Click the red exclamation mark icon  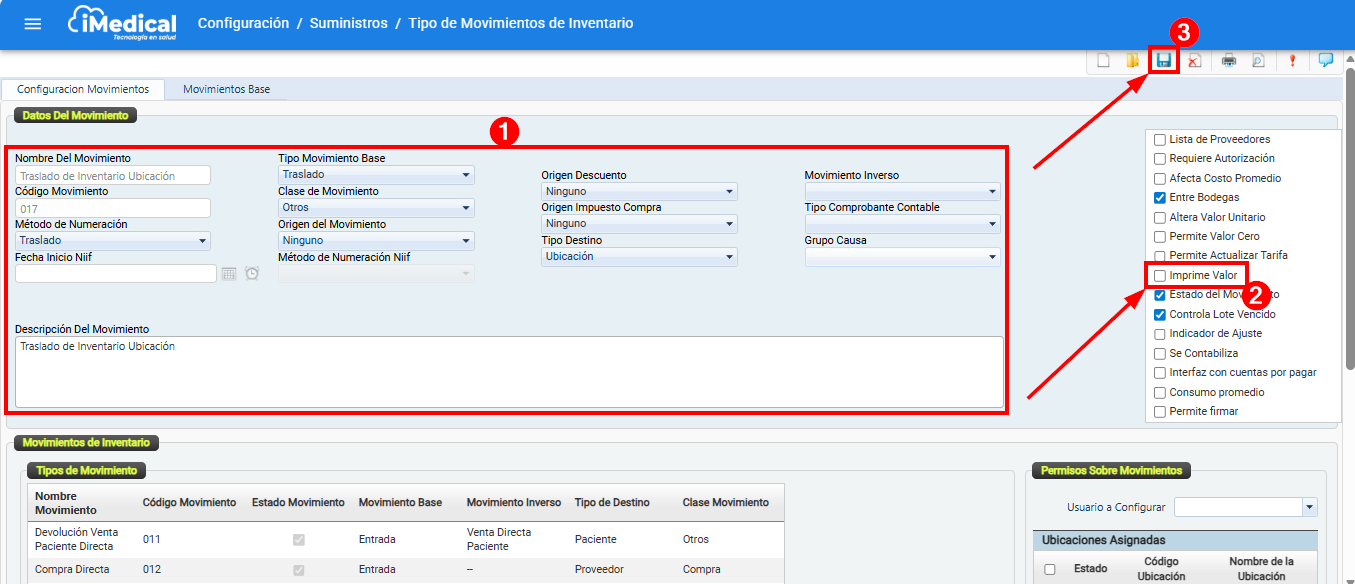(x=1292, y=60)
